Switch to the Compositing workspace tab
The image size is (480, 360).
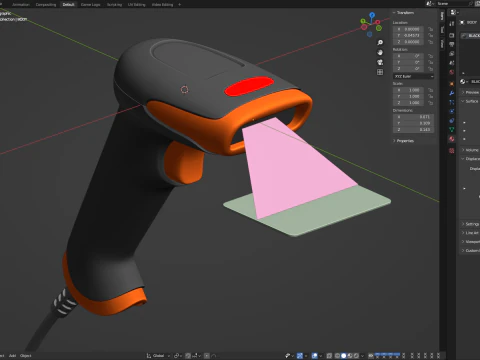[46, 5]
